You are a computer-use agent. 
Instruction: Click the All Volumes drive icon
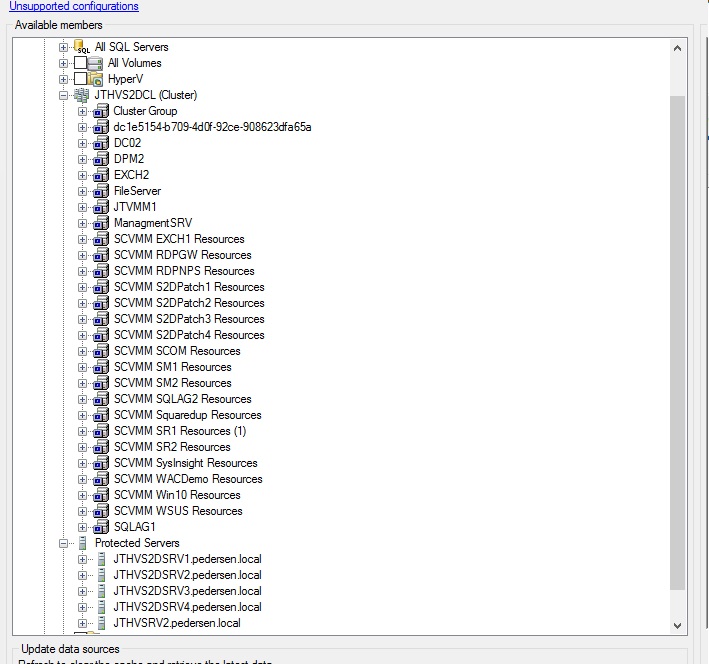[x=95, y=63]
